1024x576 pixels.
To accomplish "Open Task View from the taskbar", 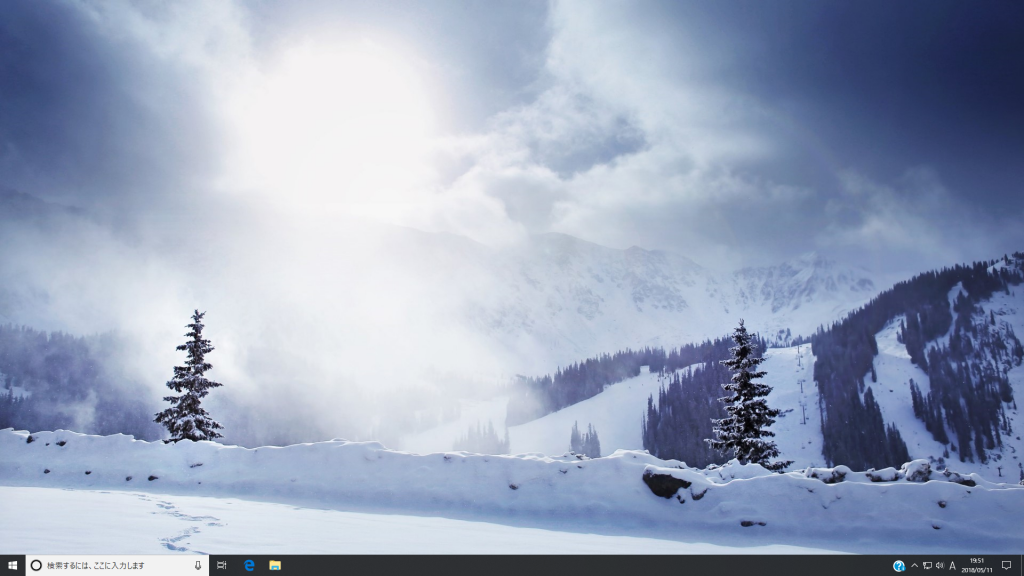I will [x=222, y=565].
